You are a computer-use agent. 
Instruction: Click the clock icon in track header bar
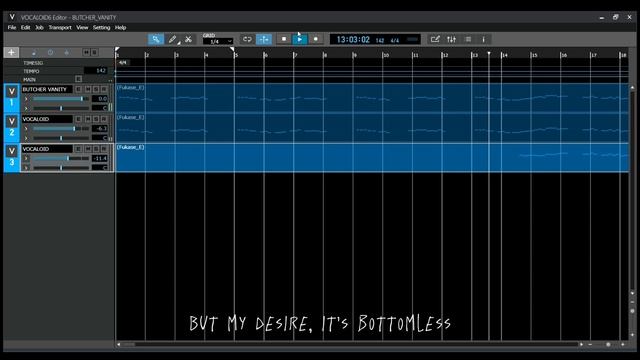[50, 53]
